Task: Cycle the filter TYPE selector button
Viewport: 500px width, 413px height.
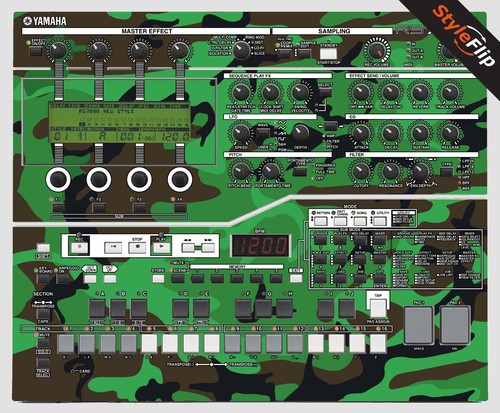Action: tap(446, 172)
